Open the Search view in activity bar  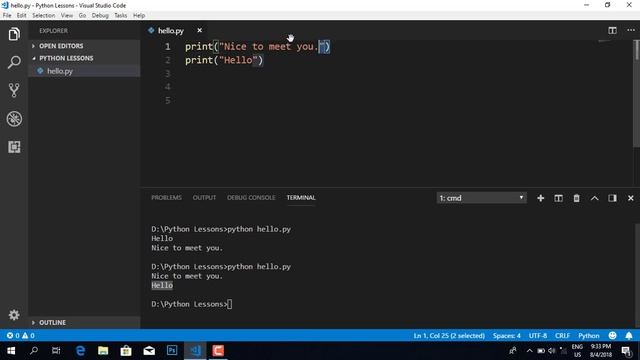point(14,62)
